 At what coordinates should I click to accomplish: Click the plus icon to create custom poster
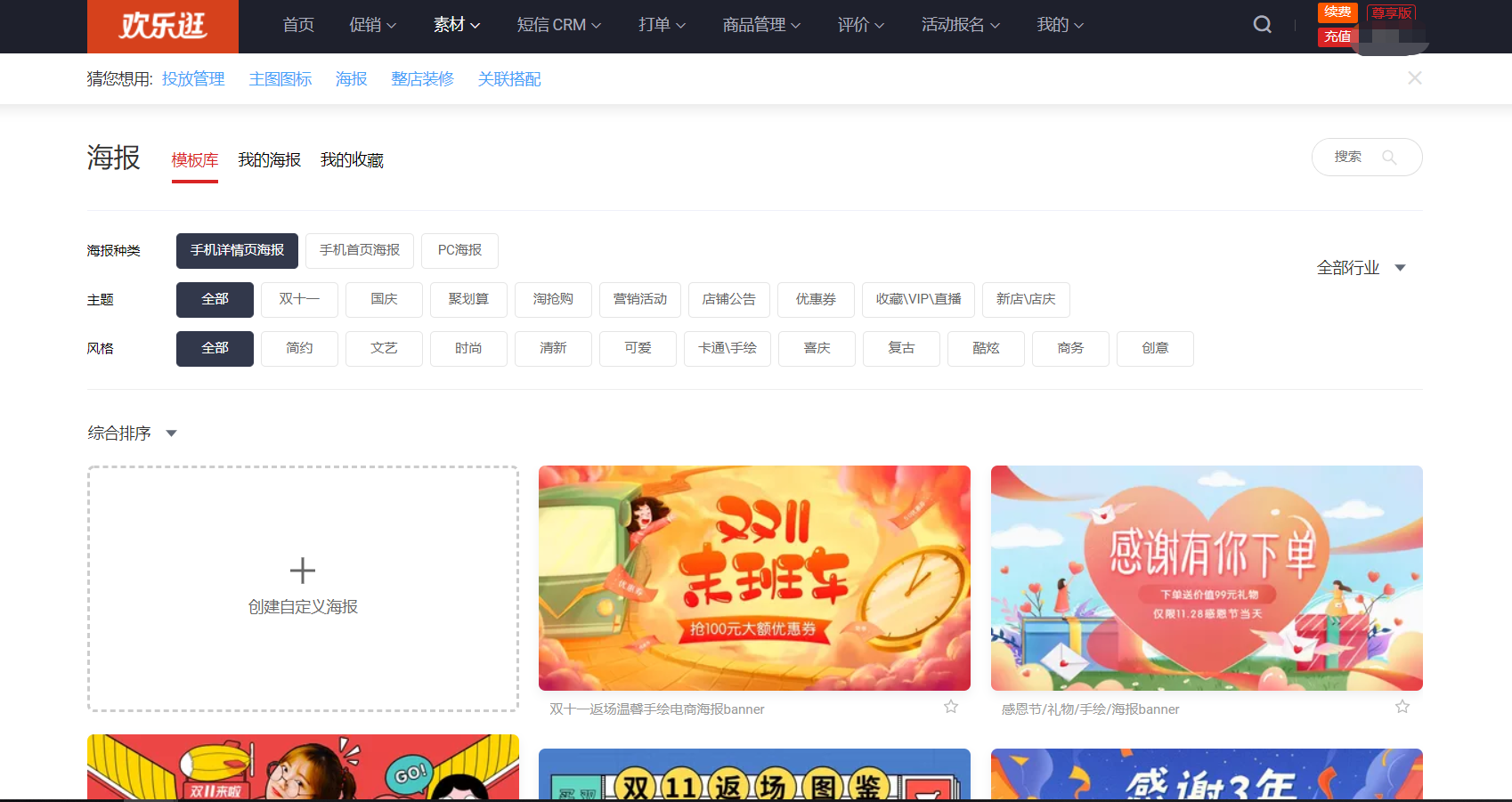(303, 571)
